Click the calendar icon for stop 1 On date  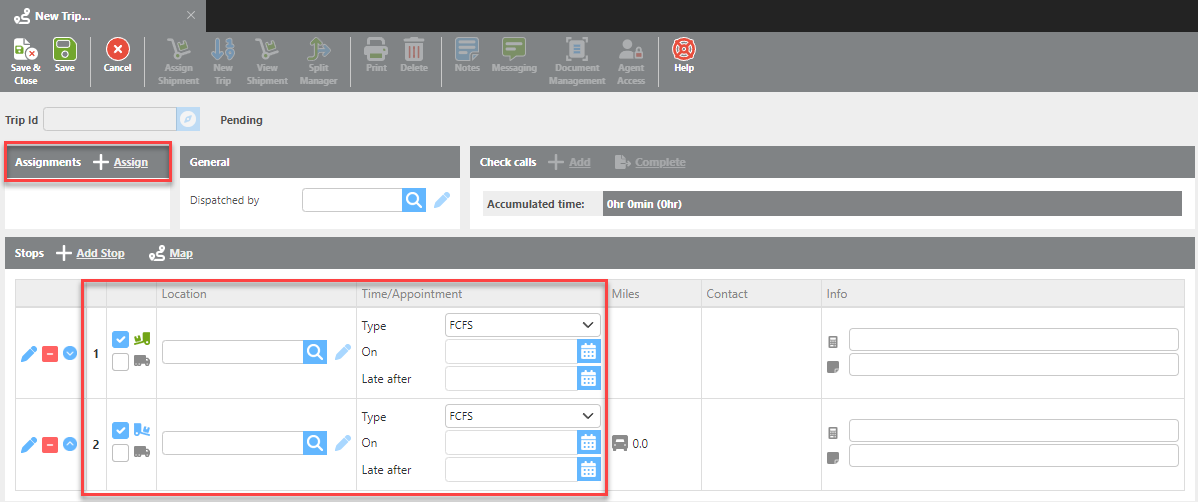tap(589, 352)
